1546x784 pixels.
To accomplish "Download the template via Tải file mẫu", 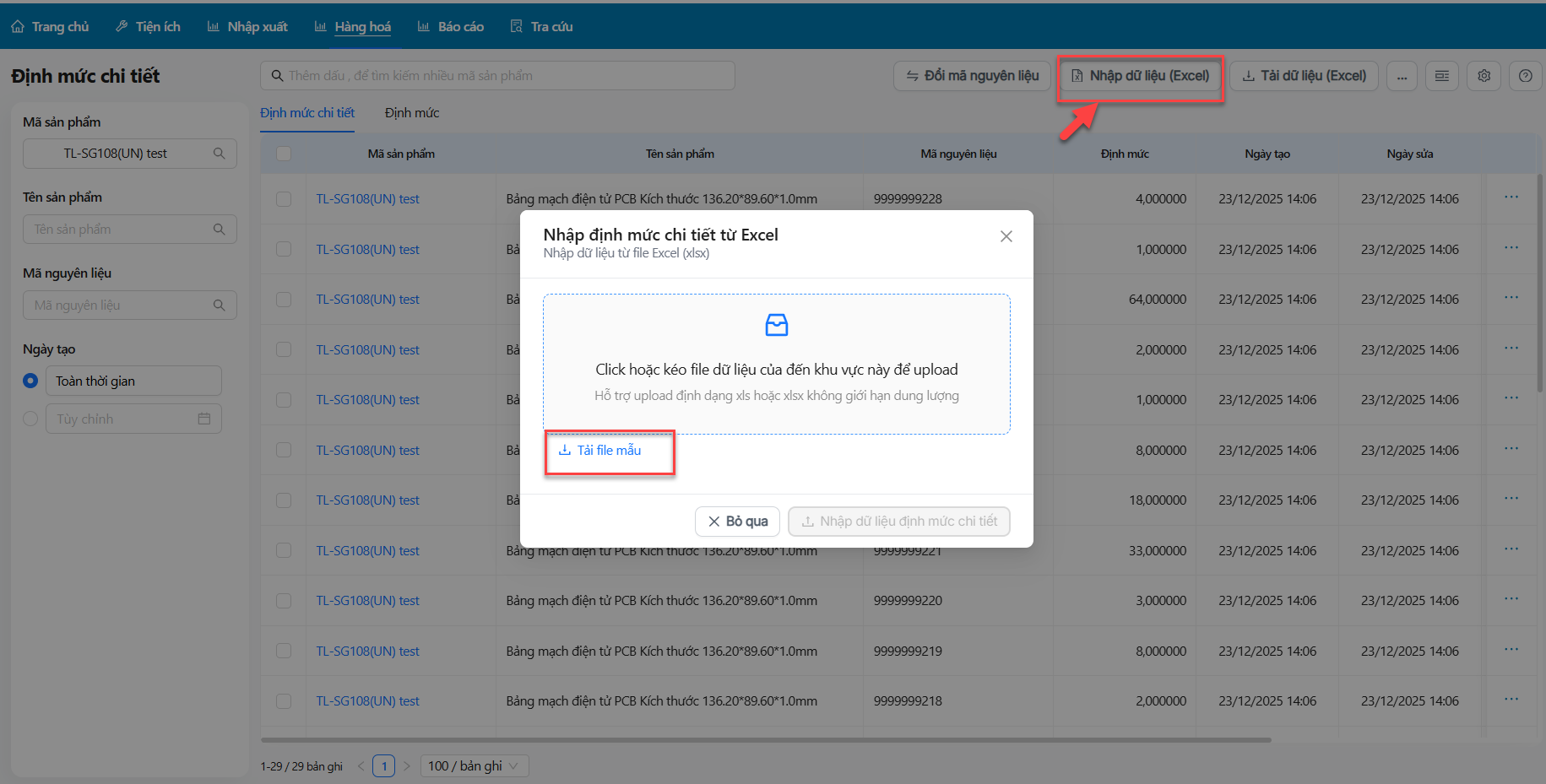I will tap(600, 451).
